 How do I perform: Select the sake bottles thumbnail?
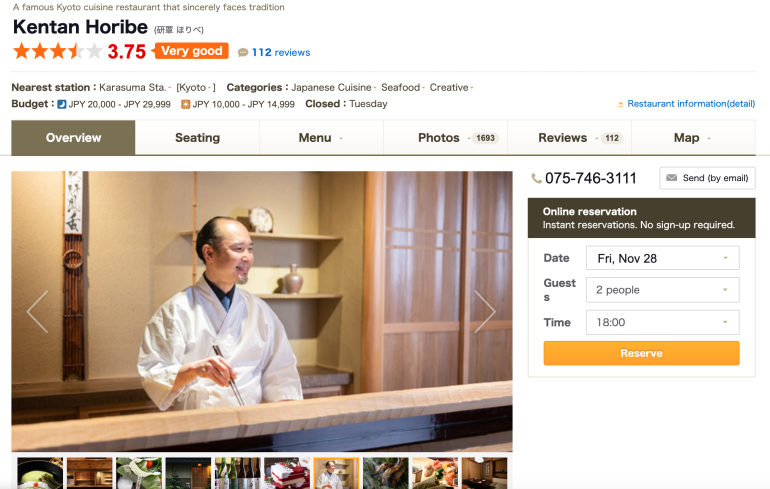tap(238, 473)
